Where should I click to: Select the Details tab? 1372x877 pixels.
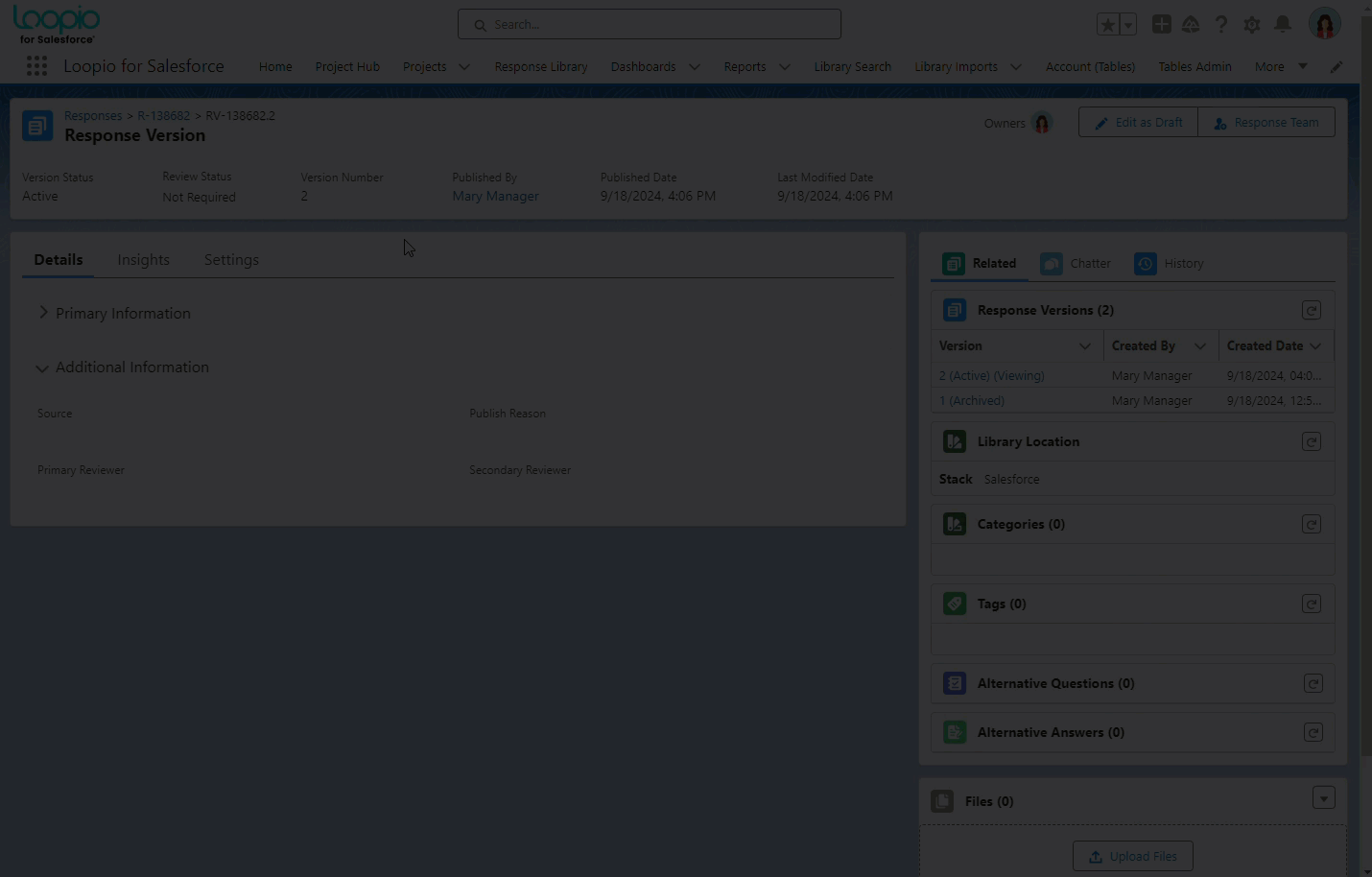coord(59,260)
